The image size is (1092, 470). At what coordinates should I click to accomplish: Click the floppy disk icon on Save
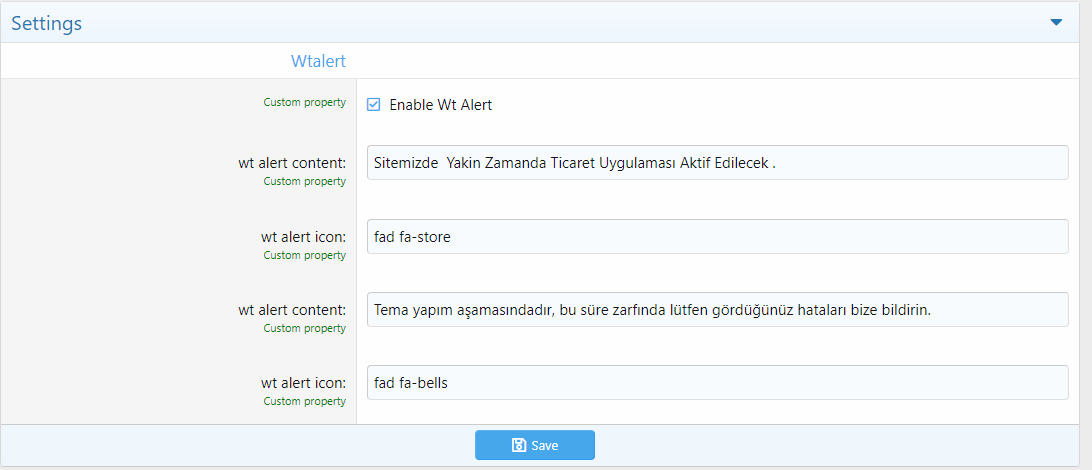(518, 445)
